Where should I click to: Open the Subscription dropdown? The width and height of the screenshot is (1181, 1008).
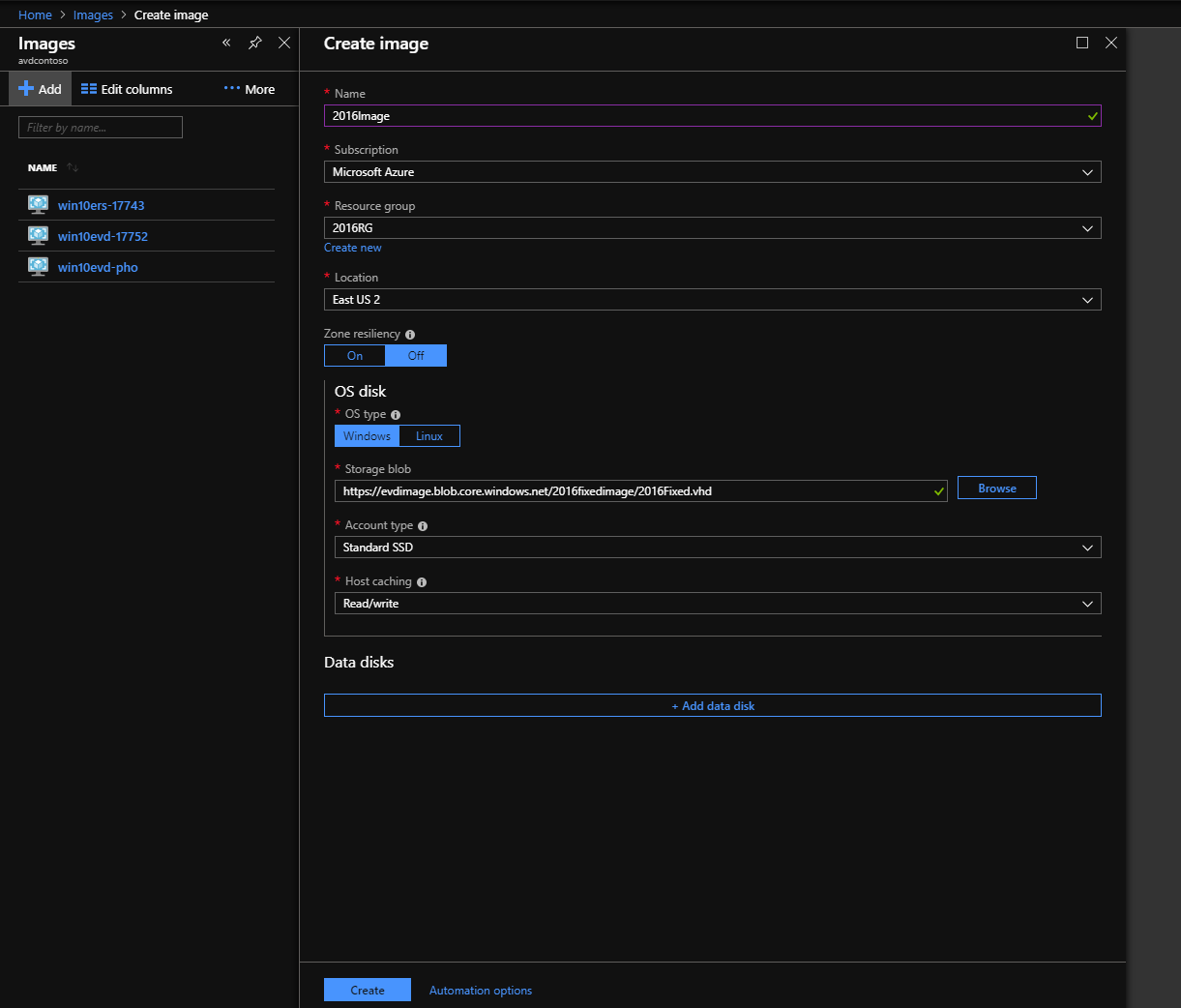click(x=713, y=171)
